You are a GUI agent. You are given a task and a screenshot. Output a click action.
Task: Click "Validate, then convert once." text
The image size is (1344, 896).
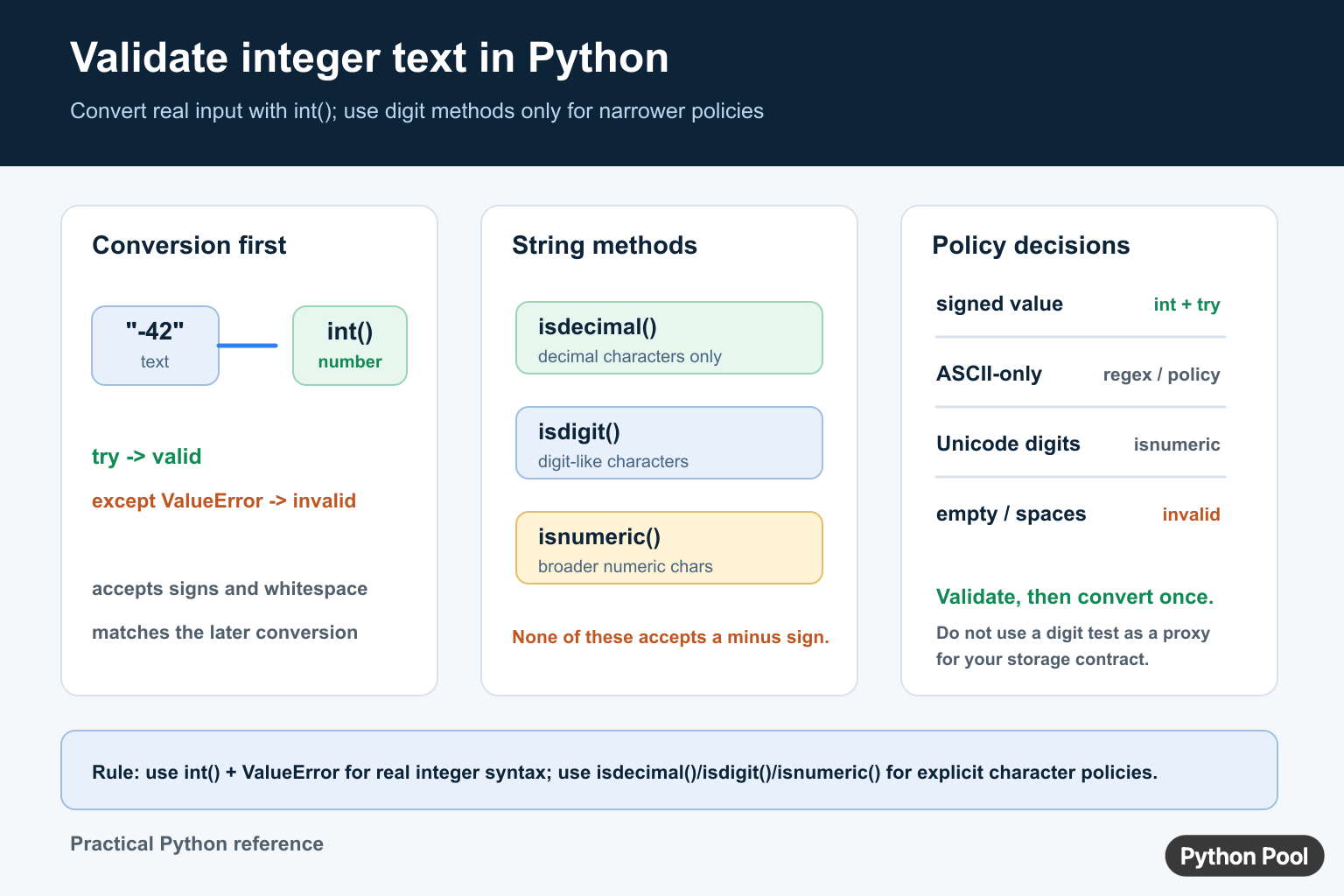[1074, 598]
